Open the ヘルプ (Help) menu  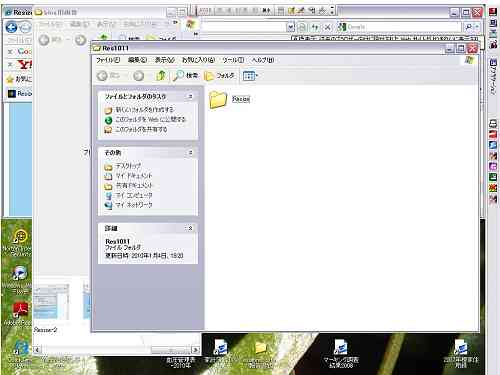pos(263,60)
